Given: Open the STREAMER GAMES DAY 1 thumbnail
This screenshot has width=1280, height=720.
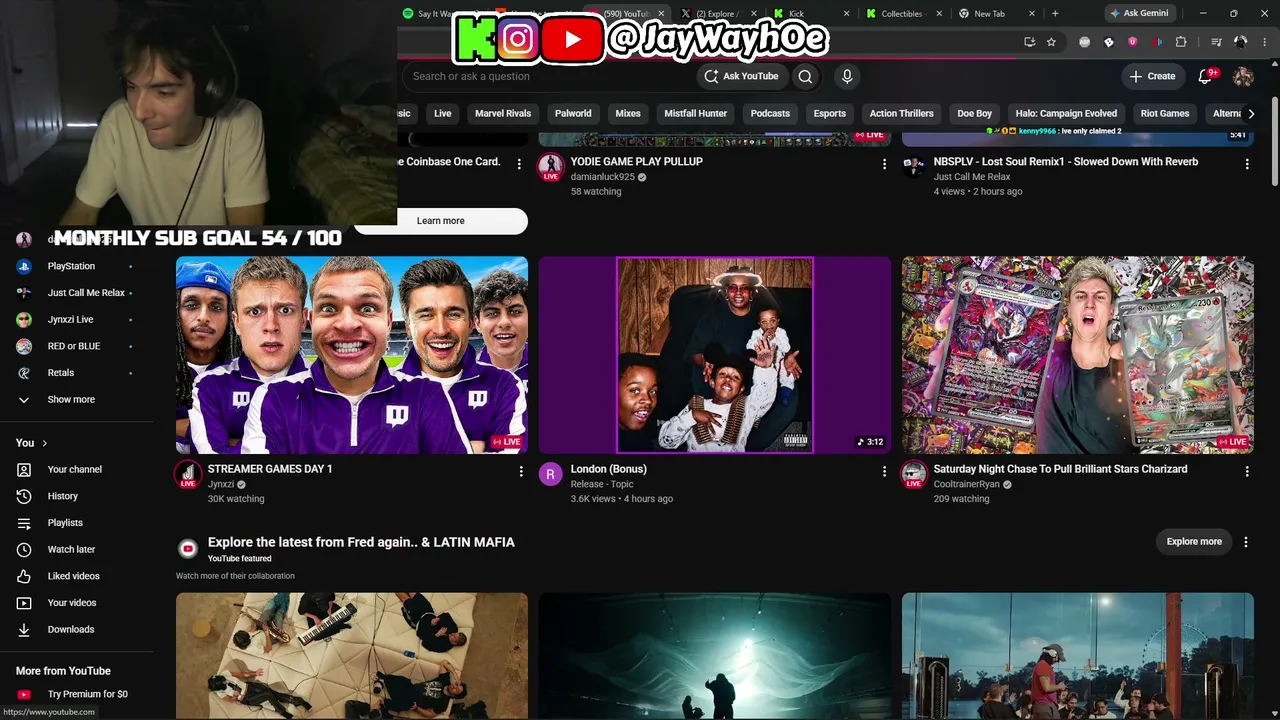Looking at the screenshot, I should point(352,355).
